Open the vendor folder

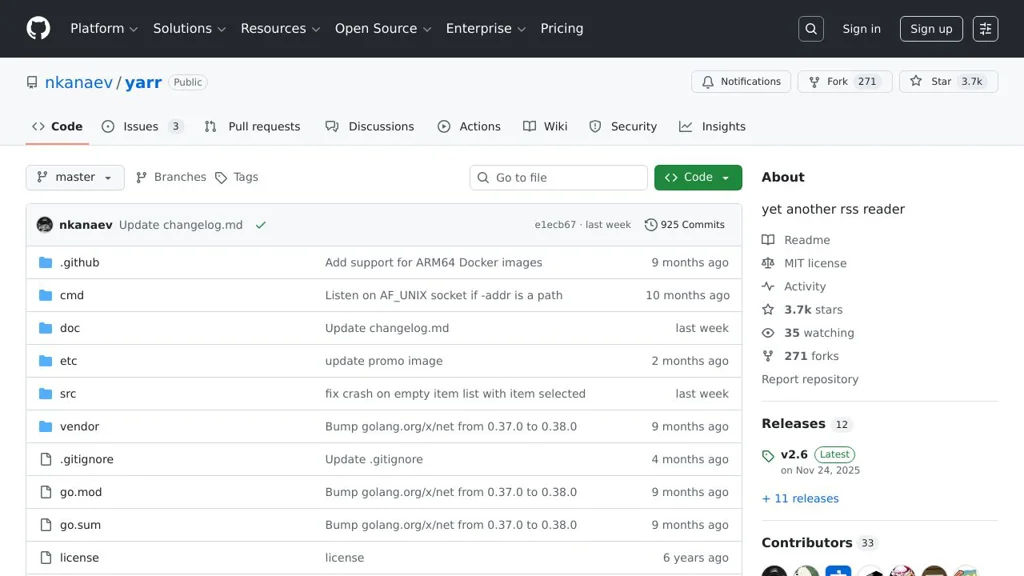pos(79,426)
